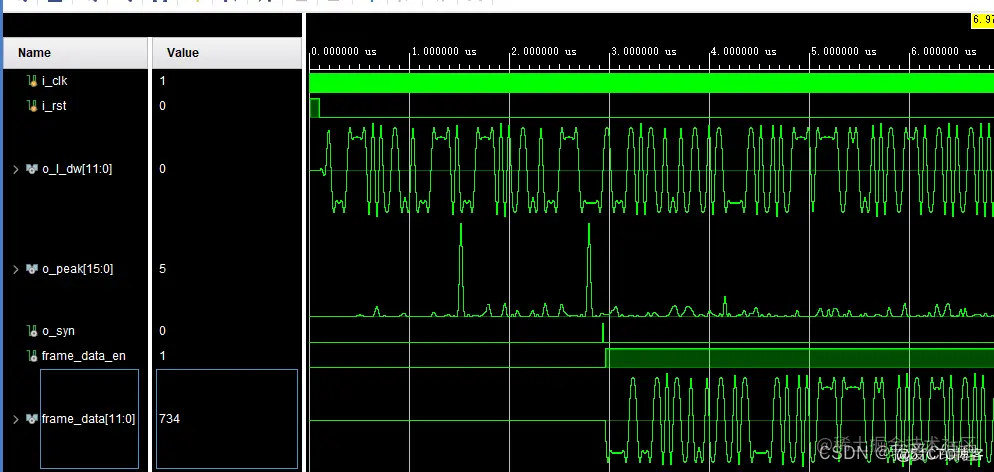Screen dimensions: 994x472
Task: Select the o_syn signal name
Action: (x=58, y=331)
